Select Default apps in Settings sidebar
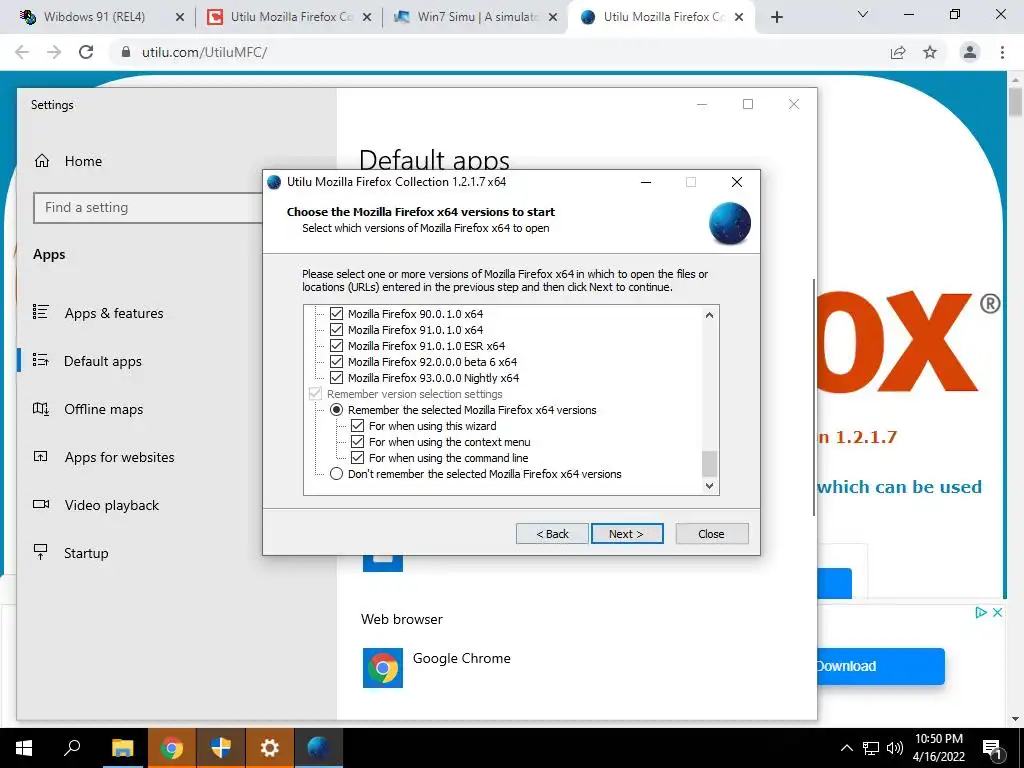Image resolution: width=1024 pixels, height=768 pixels. pyautogui.click(x=103, y=361)
